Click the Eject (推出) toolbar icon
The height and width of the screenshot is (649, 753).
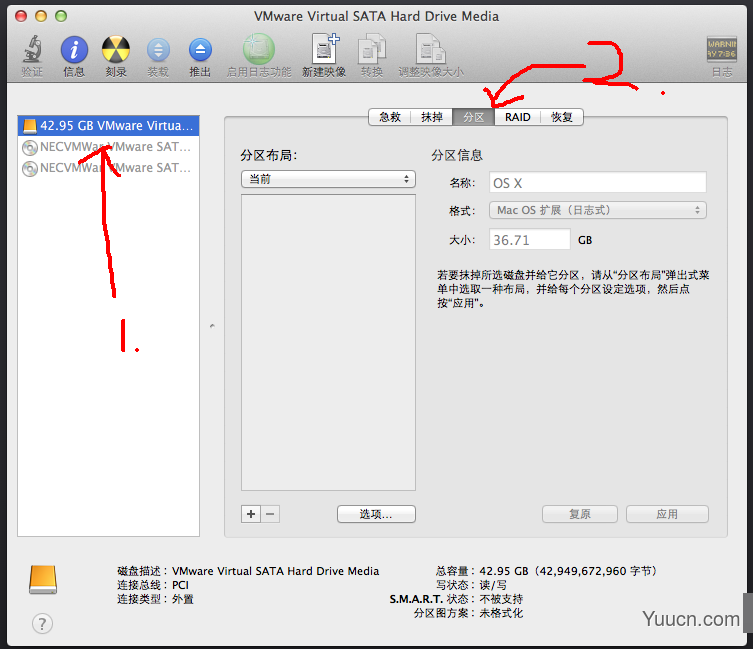click(200, 50)
